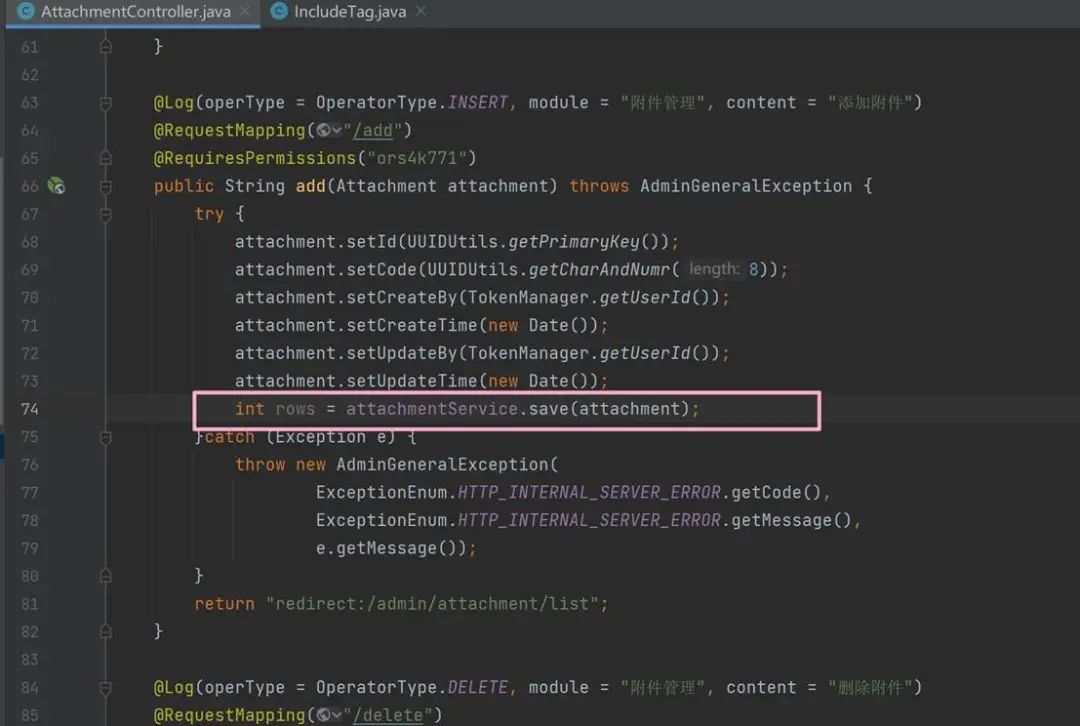Click line number 74 in the gutter
This screenshot has height=726, width=1080.
pos(30,409)
